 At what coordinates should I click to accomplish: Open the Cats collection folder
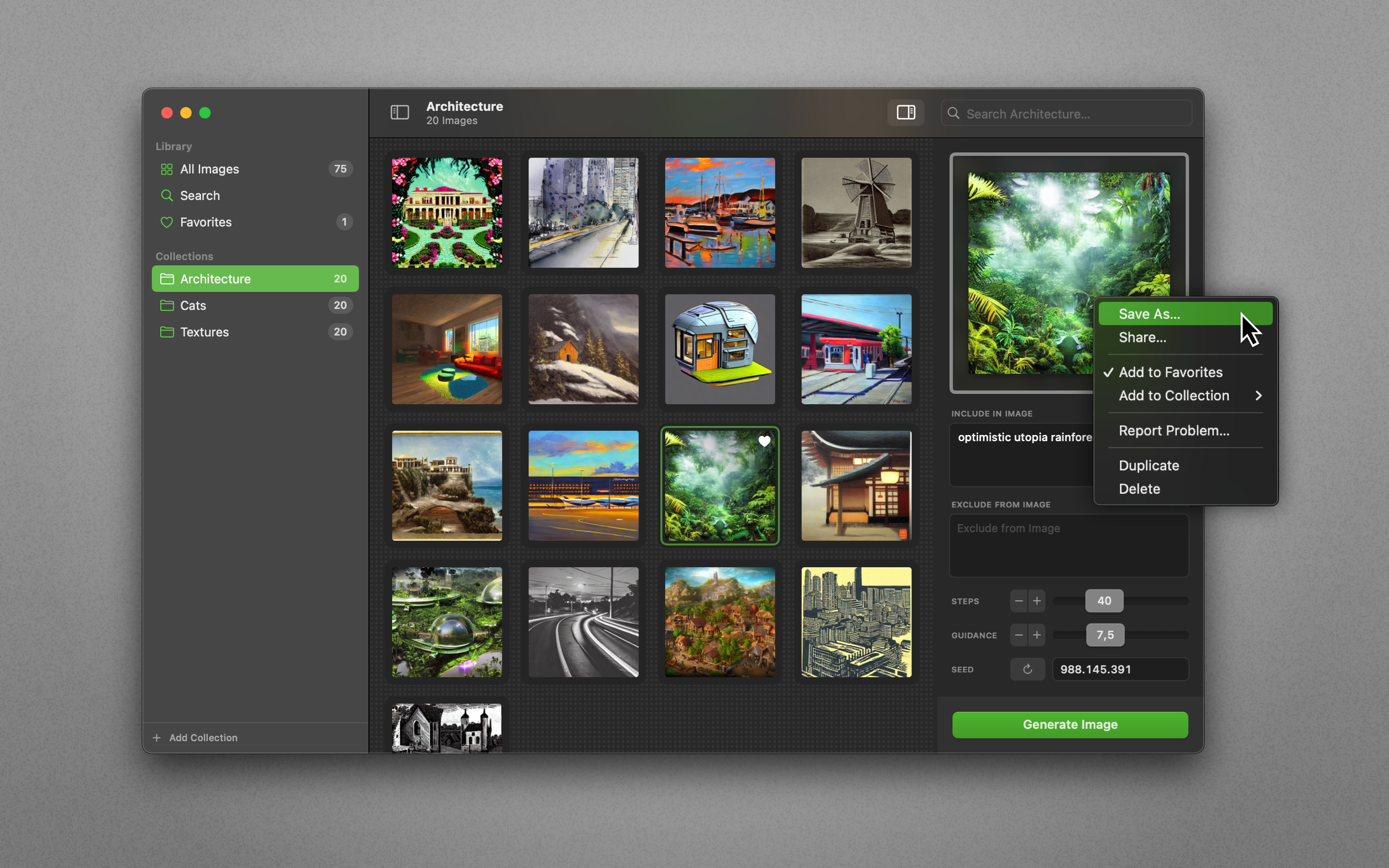(x=193, y=305)
